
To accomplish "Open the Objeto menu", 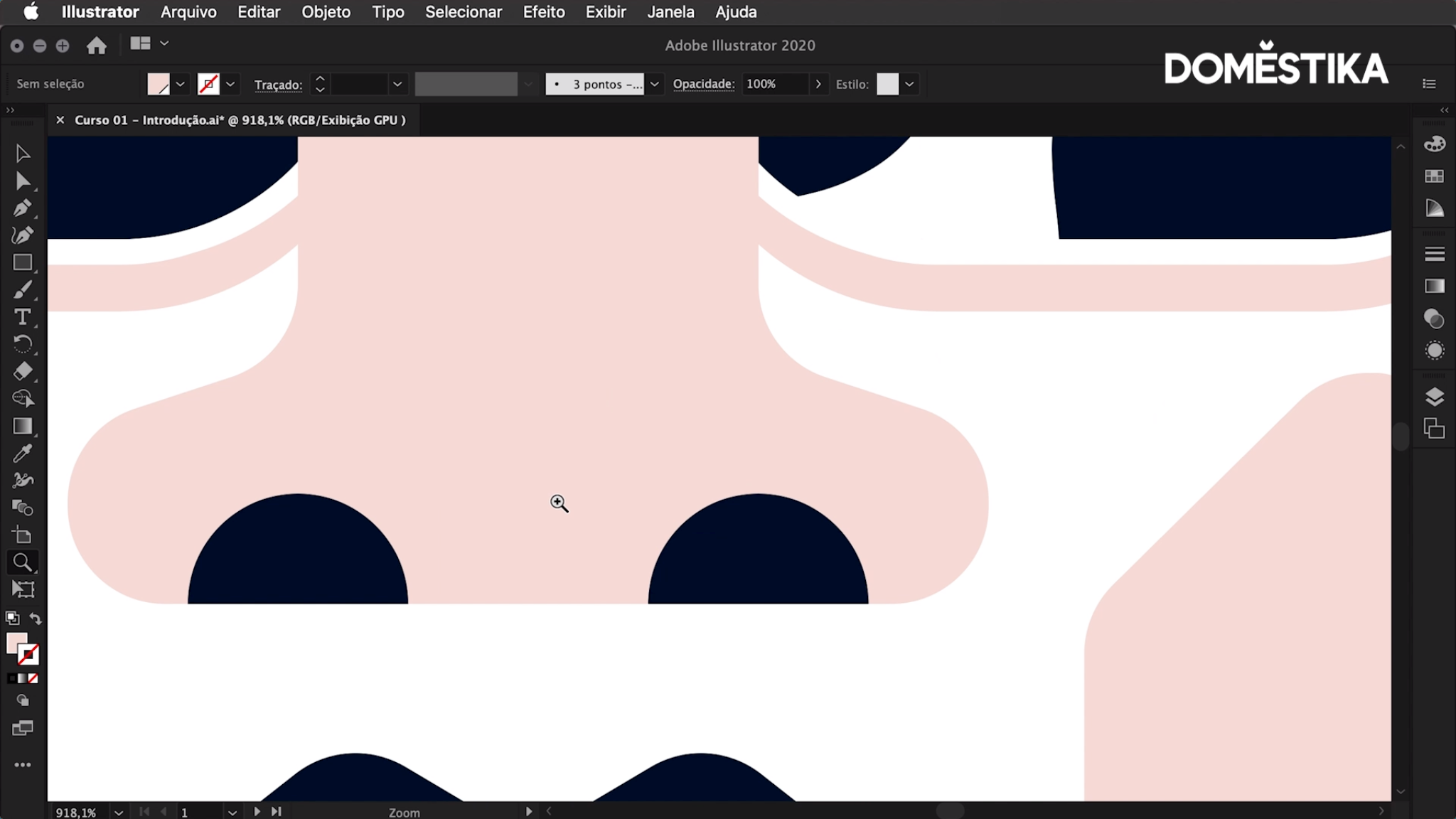I will coord(326,12).
